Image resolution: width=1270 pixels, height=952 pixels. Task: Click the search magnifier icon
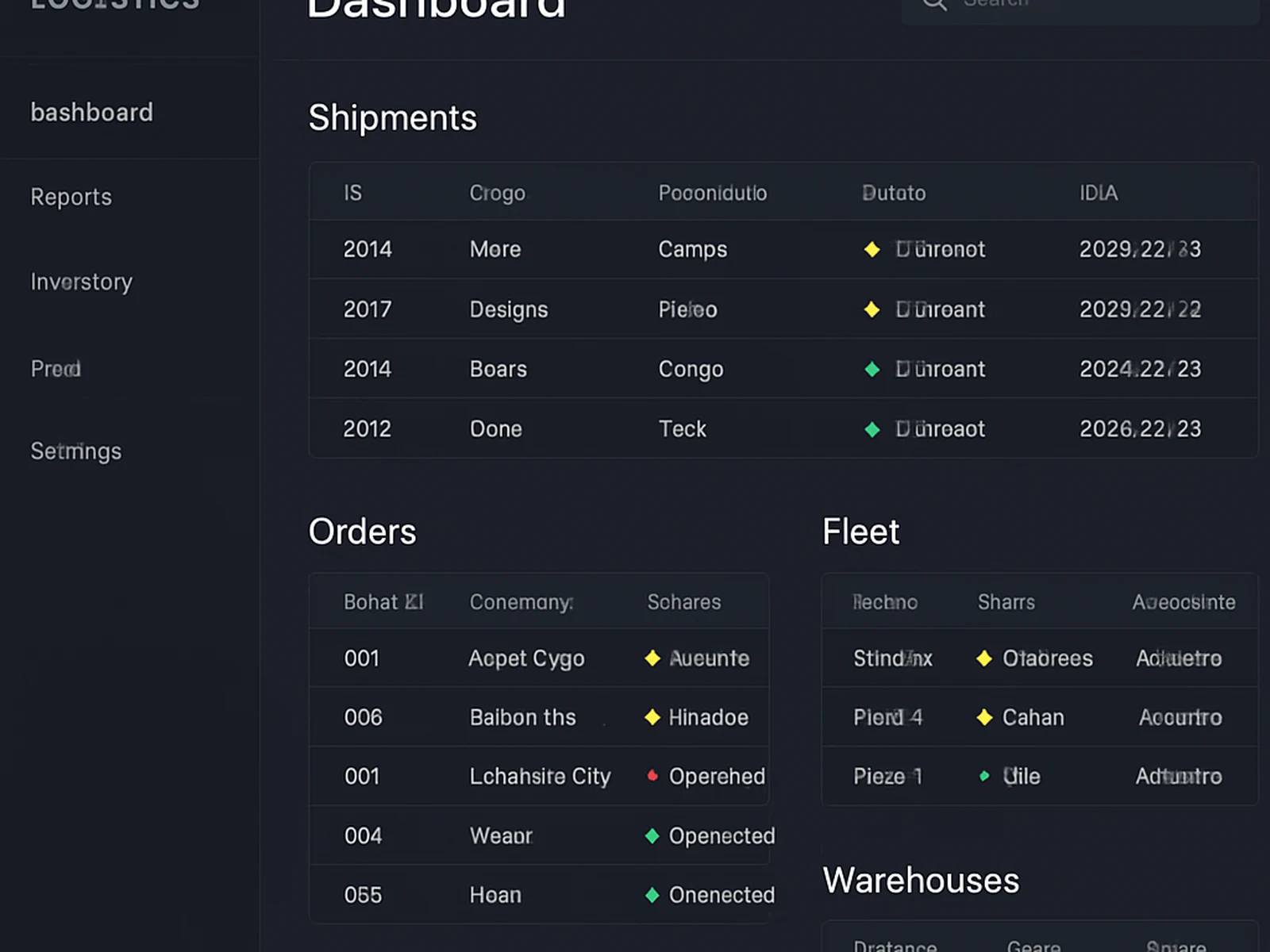934,4
